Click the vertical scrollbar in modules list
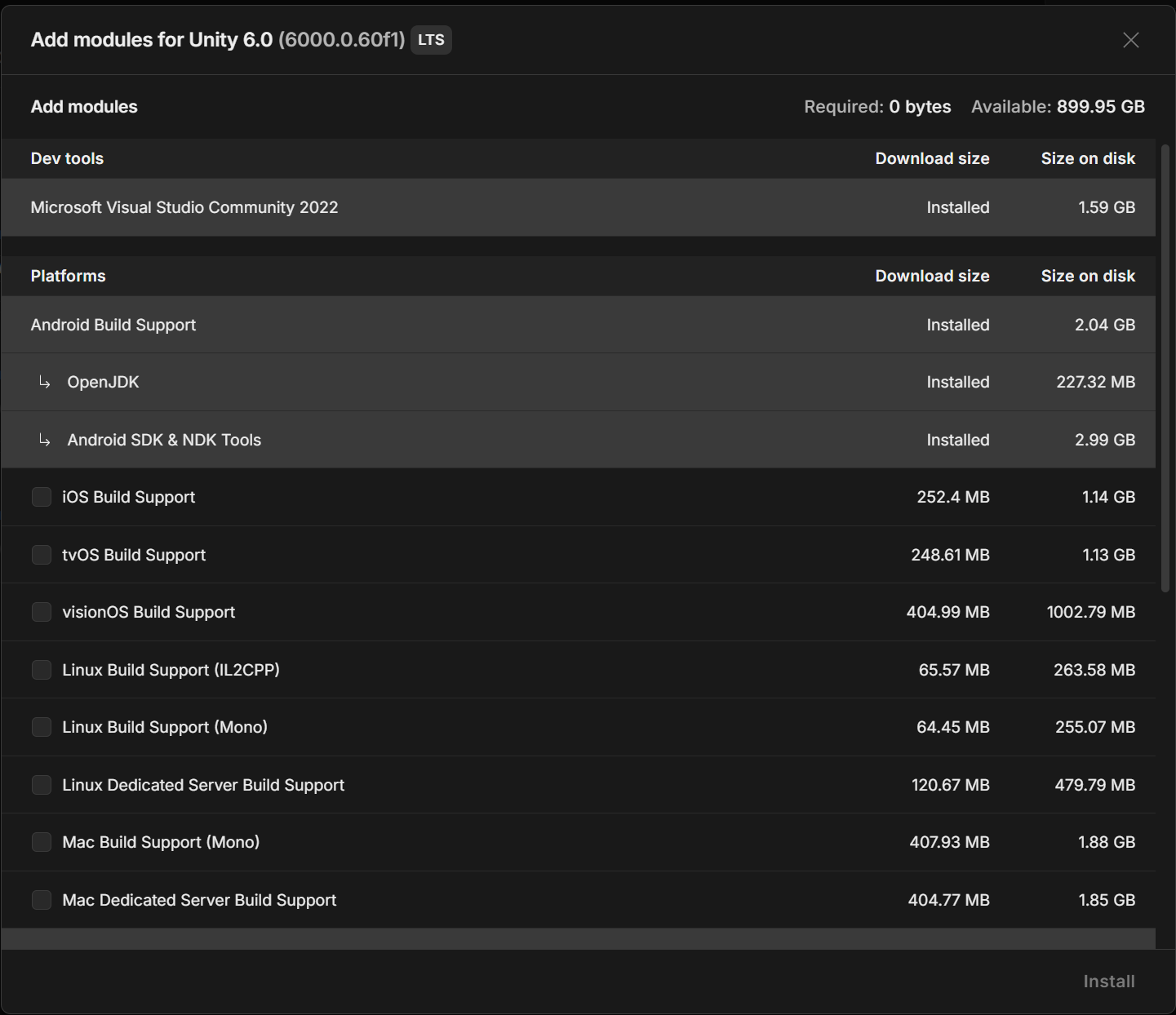Screen dimensions: 1176x1015 point(1165,367)
